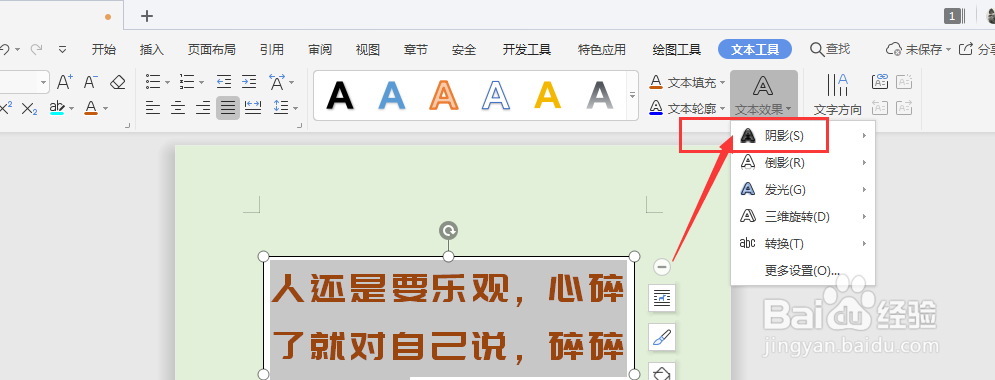Open bullet list style dropdown arrow
This screenshot has height=380, width=995.
(x=167, y=82)
